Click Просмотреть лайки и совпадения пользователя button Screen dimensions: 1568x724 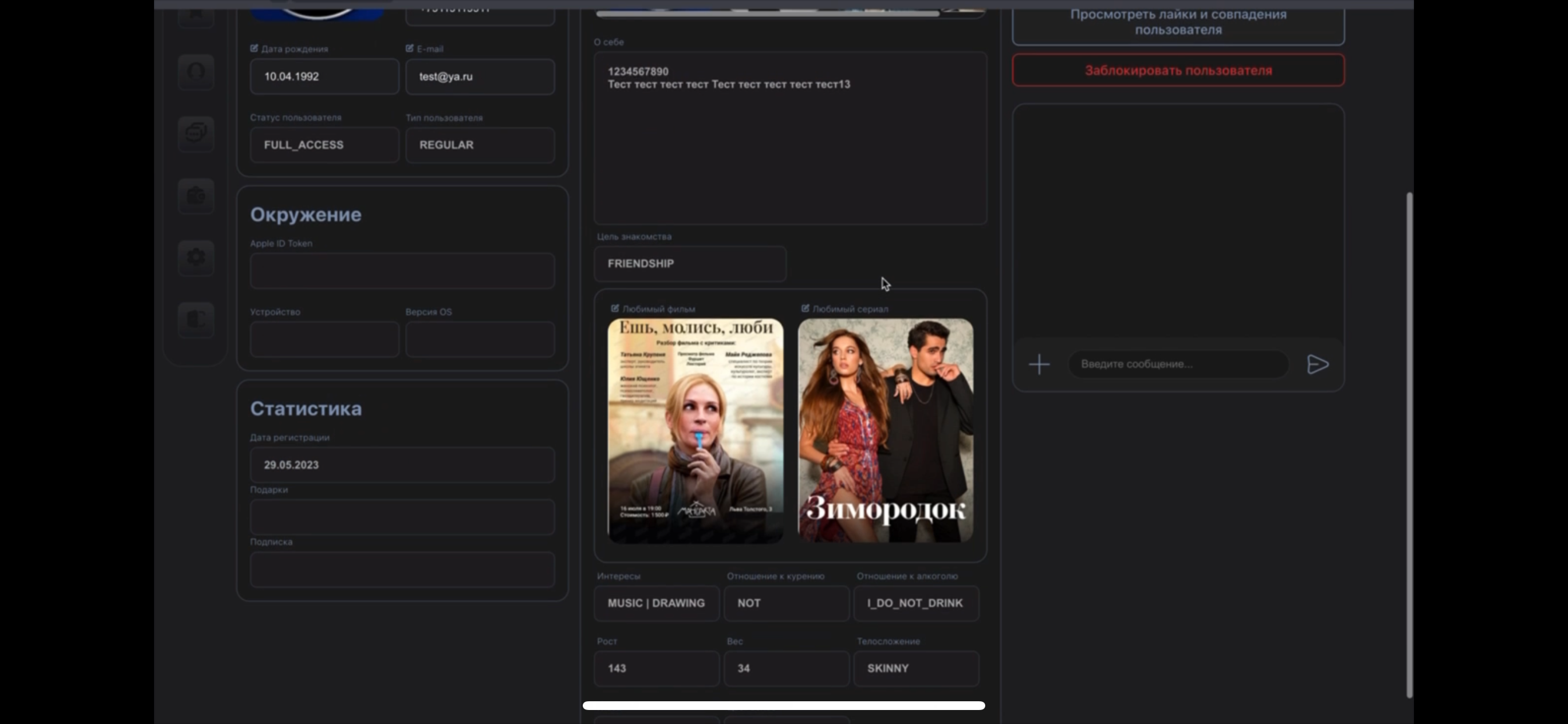(1178, 23)
